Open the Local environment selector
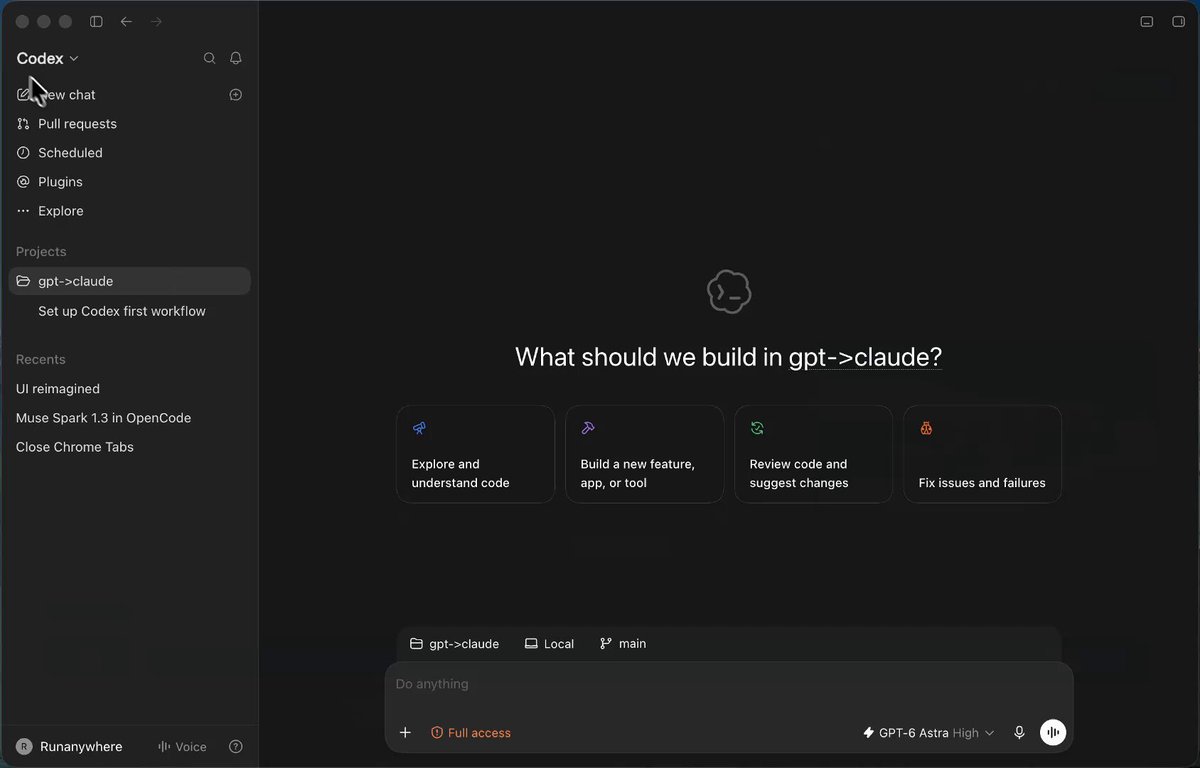Viewport: 1200px width, 768px height. (x=549, y=644)
